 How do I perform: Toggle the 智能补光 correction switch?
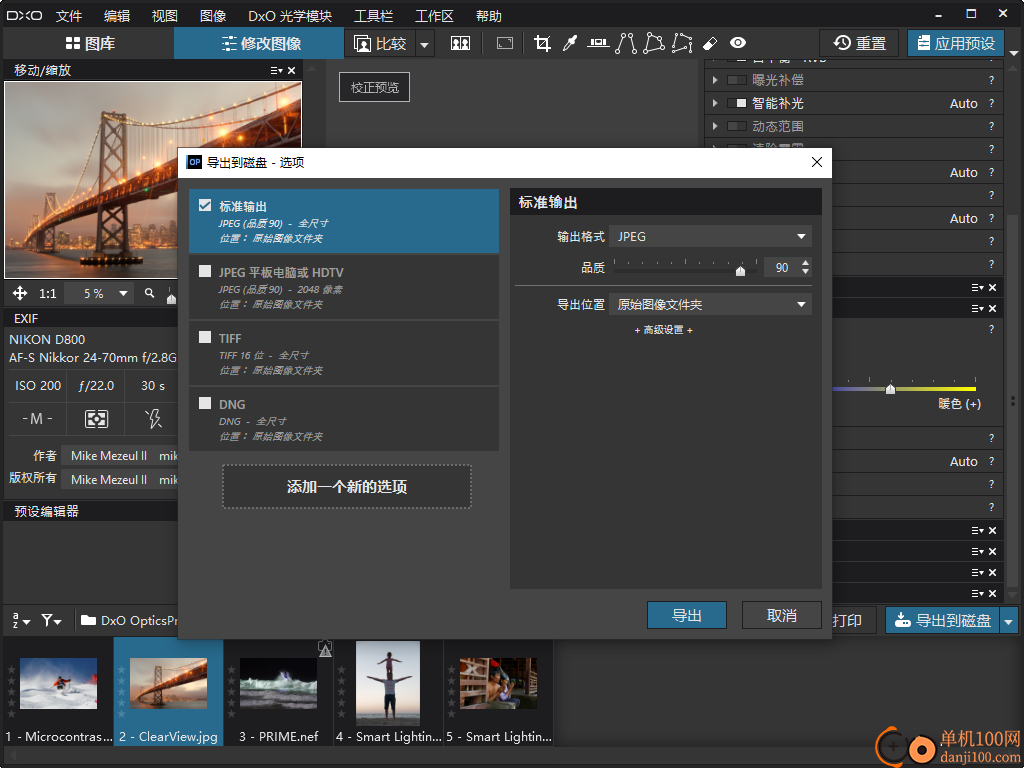737,103
